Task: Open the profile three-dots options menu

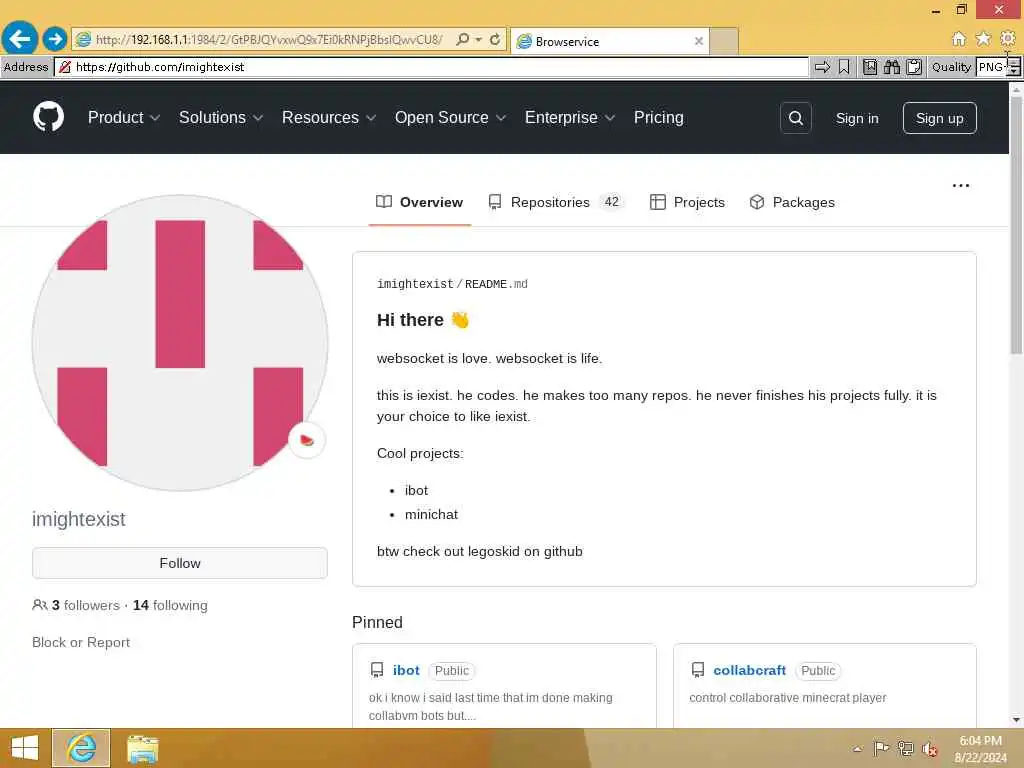Action: click(961, 185)
